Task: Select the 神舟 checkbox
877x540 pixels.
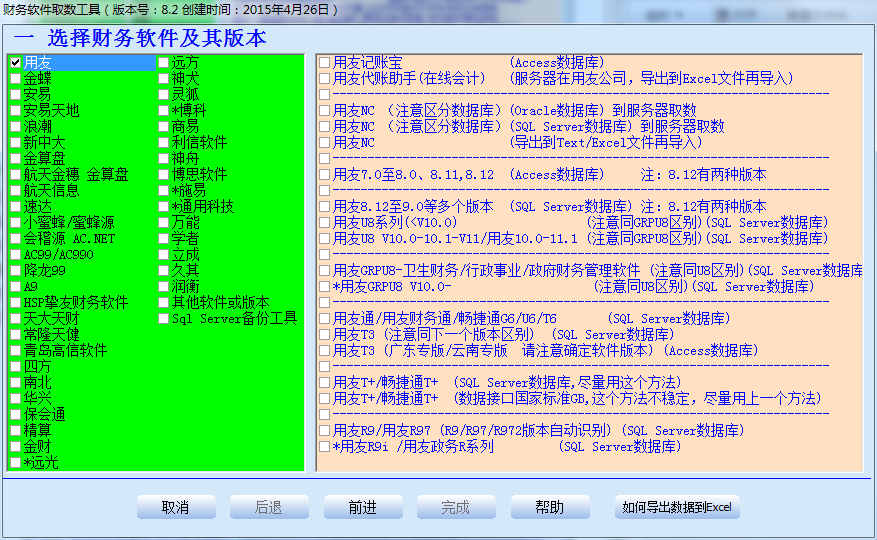Action: [163, 159]
